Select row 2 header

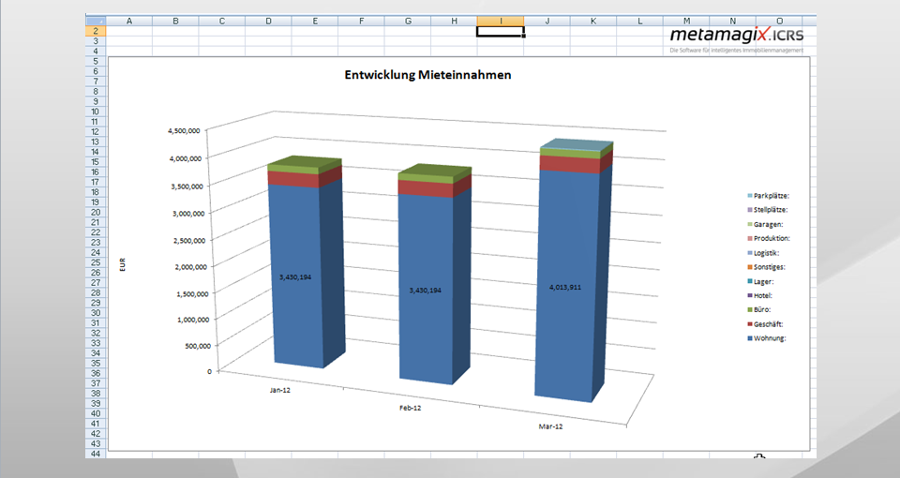pyautogui.click(x=96, y=31)
